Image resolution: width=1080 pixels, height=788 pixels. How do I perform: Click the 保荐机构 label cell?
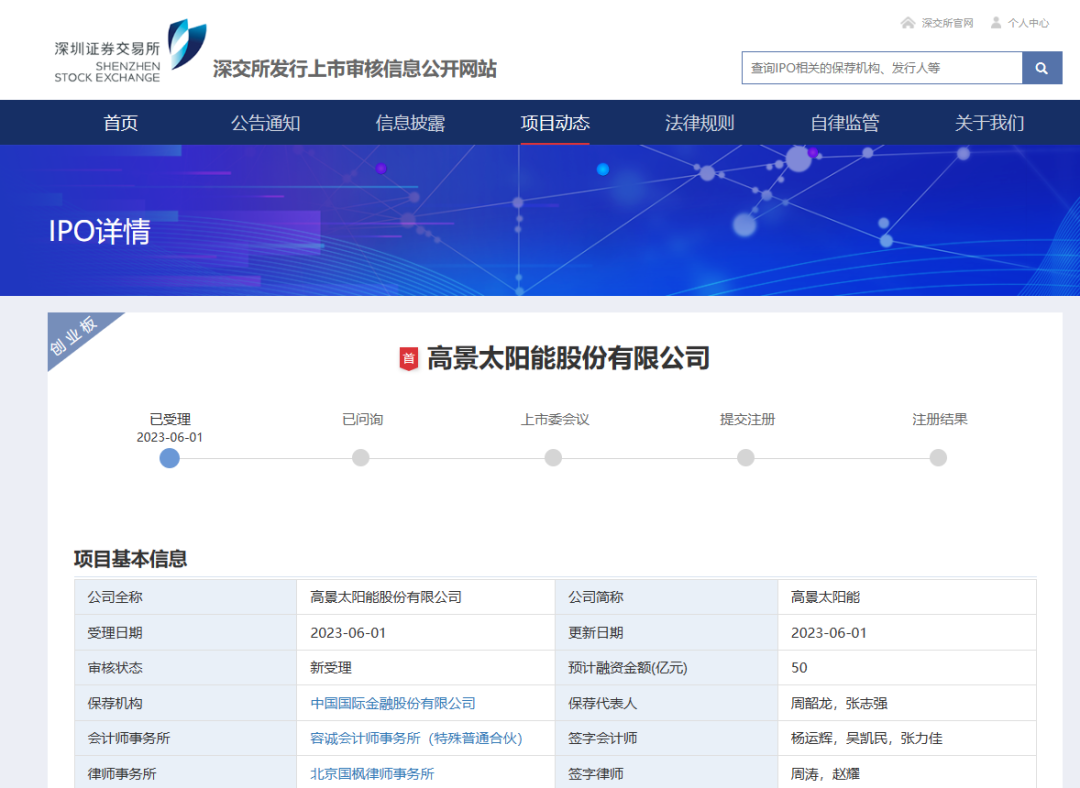(185, 703)
